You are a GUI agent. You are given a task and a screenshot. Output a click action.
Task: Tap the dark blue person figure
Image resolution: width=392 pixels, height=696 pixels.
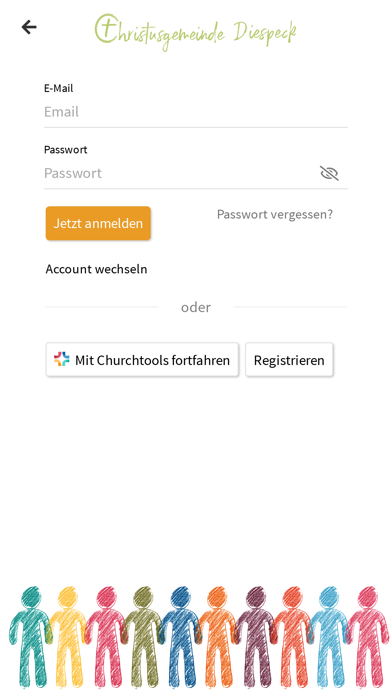[180, 637]
